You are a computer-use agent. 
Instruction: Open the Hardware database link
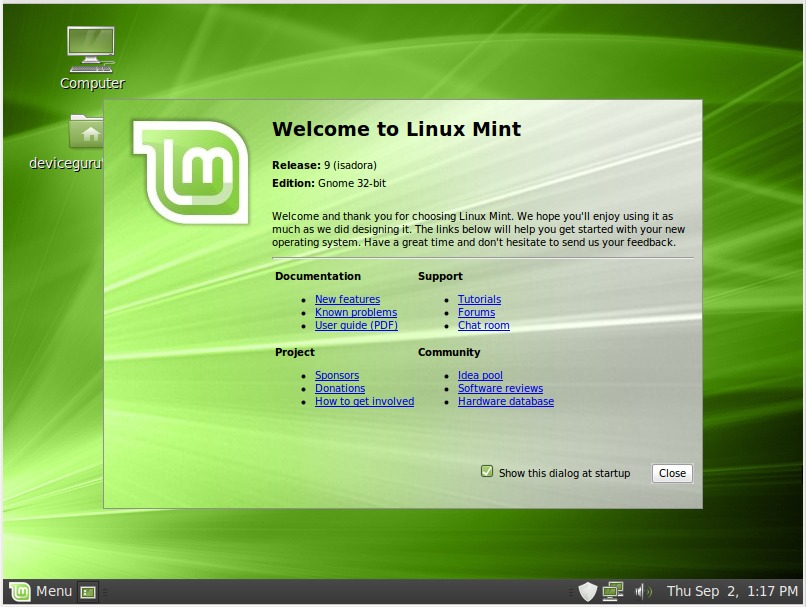click(506, 401)
